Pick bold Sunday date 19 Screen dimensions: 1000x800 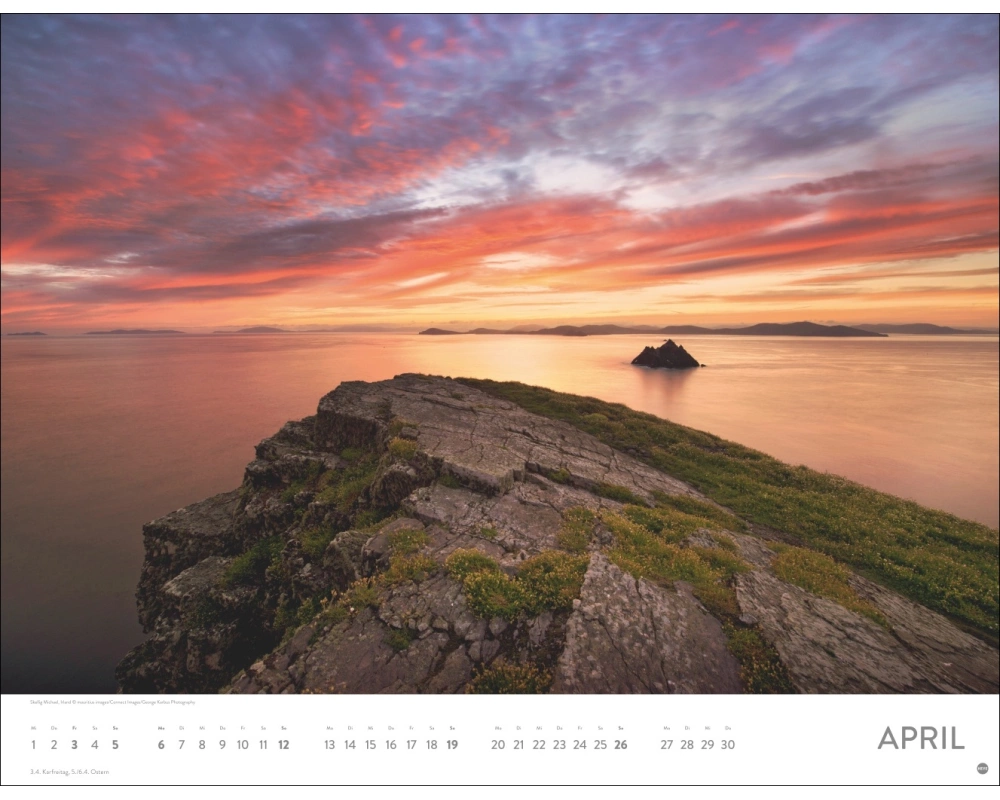coord(452,745)
